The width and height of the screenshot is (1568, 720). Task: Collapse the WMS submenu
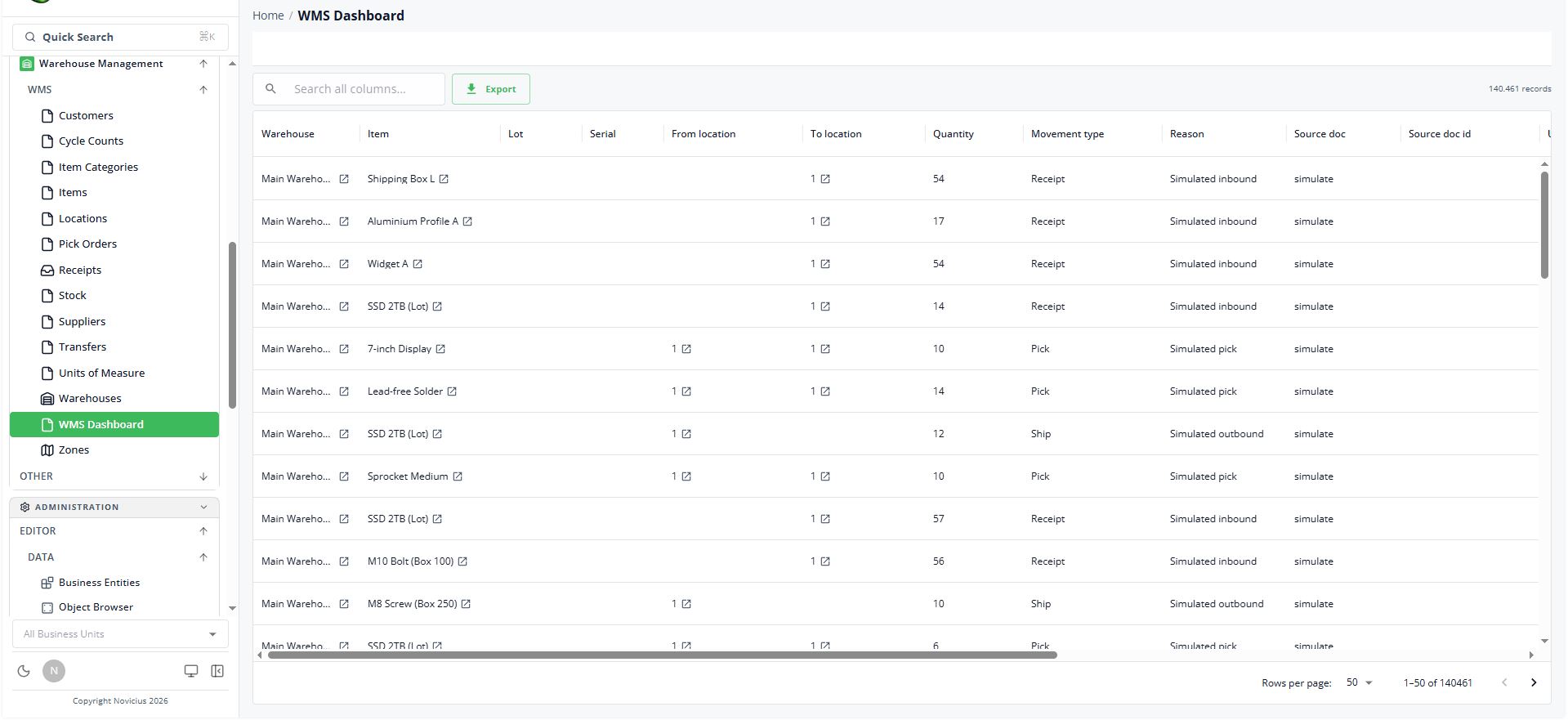tap(203, 90)
